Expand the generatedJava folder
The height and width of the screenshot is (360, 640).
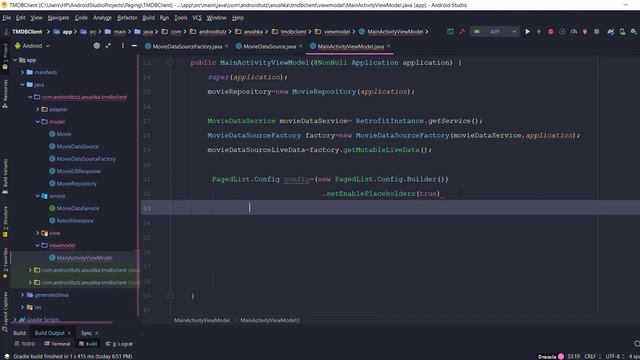22,295
